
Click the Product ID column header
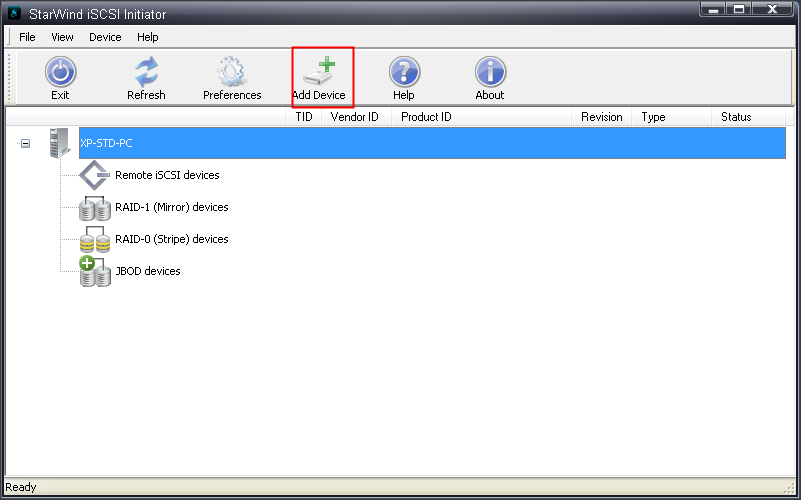point(426,117)
